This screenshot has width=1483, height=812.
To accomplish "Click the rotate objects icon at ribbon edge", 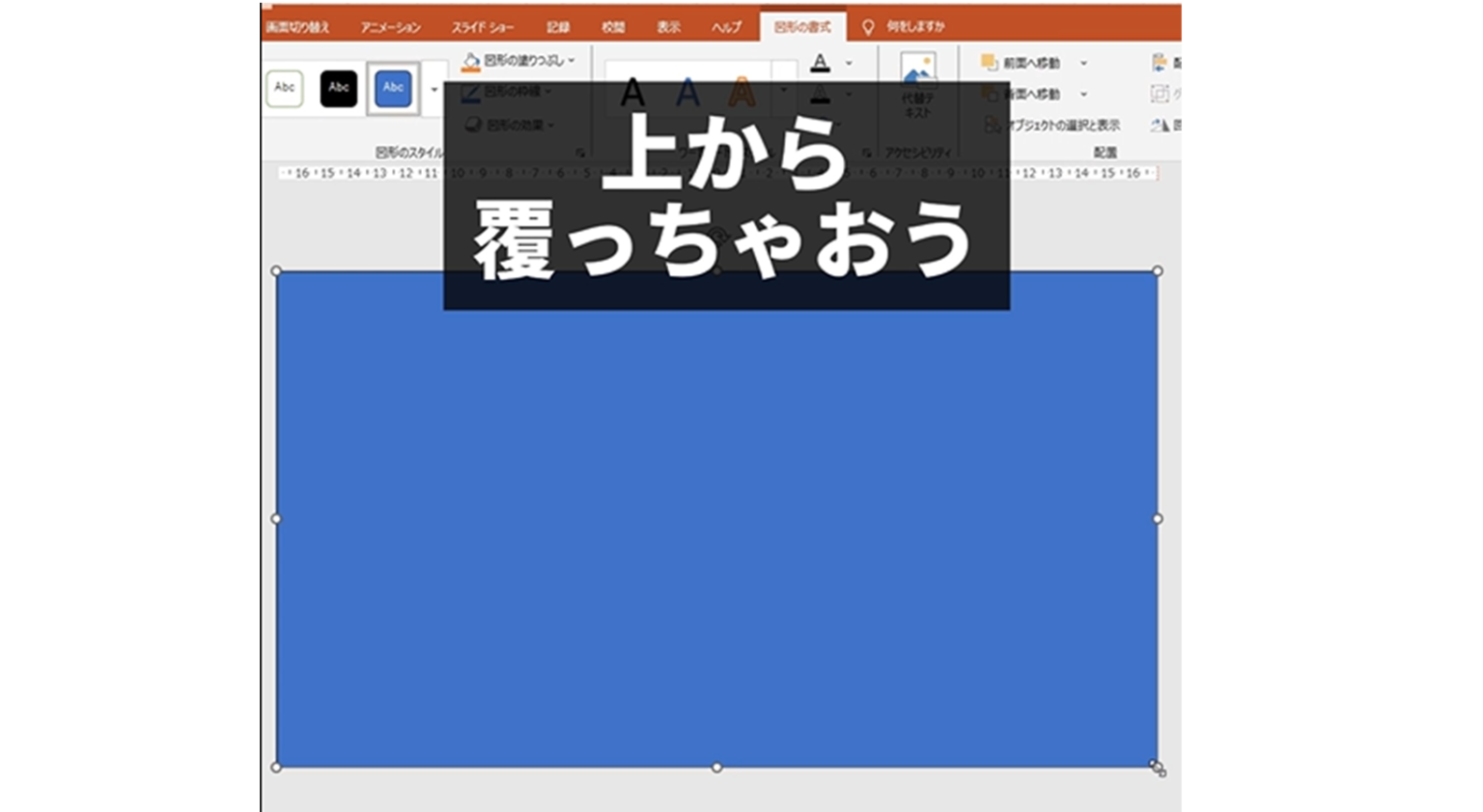I will click(x=1161, y=125).
